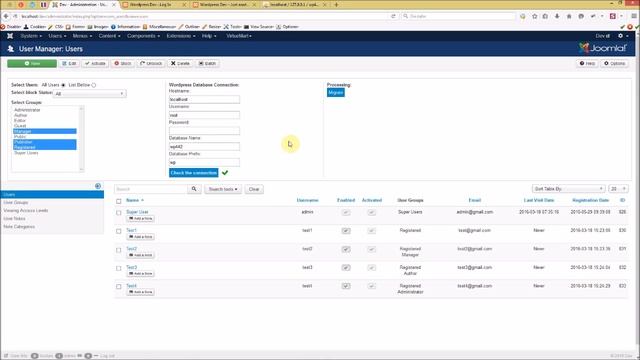Select Manager in the groups listbox
This screenshot has height=360, width=640.
coord(44,131)
